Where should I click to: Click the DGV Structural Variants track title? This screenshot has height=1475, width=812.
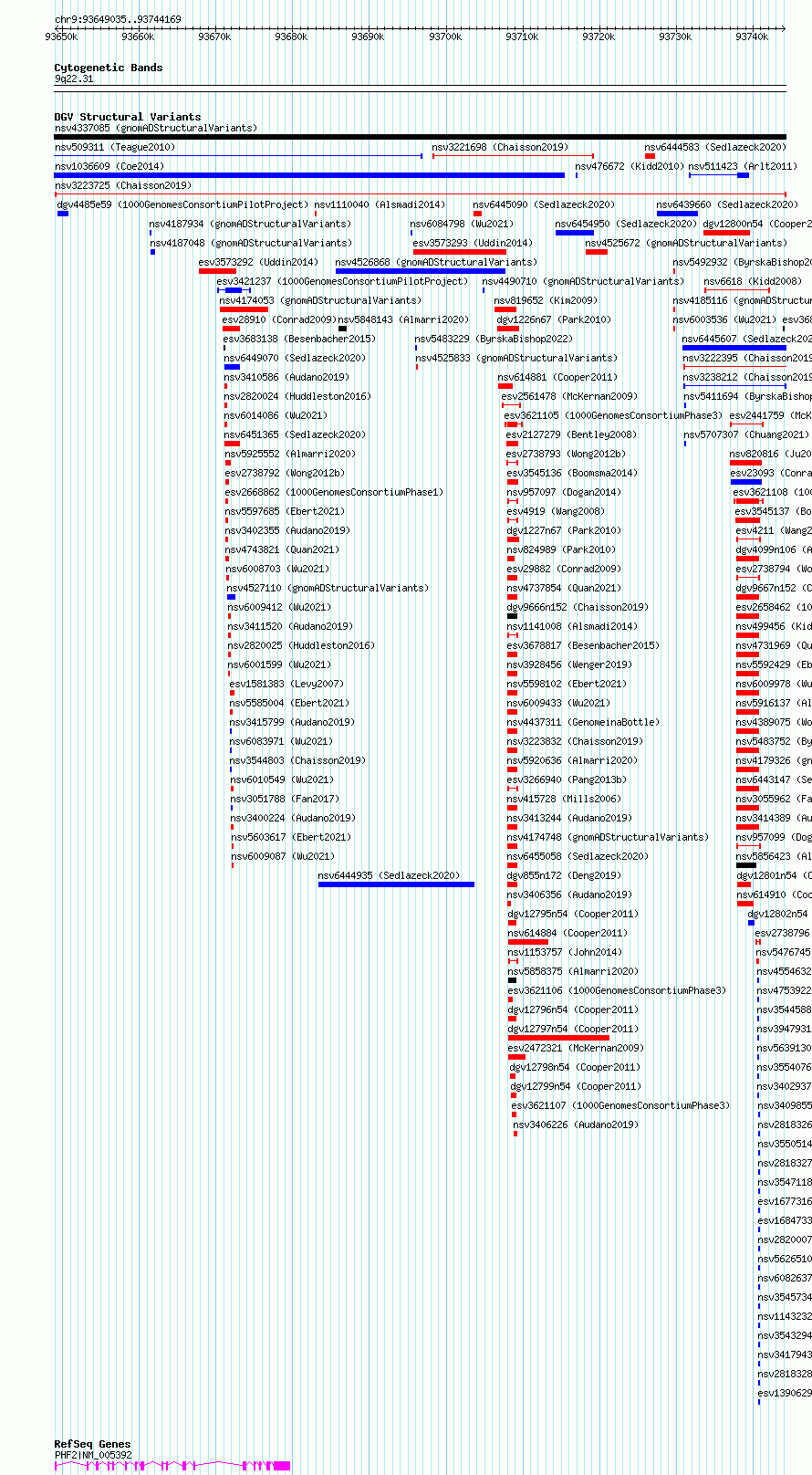tap(128, 117)
